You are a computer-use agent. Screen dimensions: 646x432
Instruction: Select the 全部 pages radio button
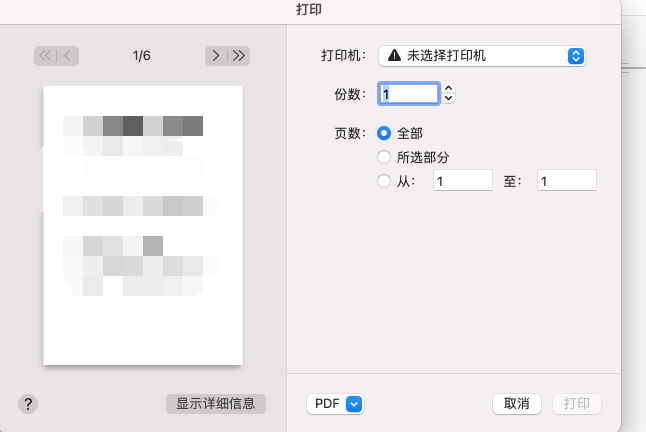coord(384,133)
